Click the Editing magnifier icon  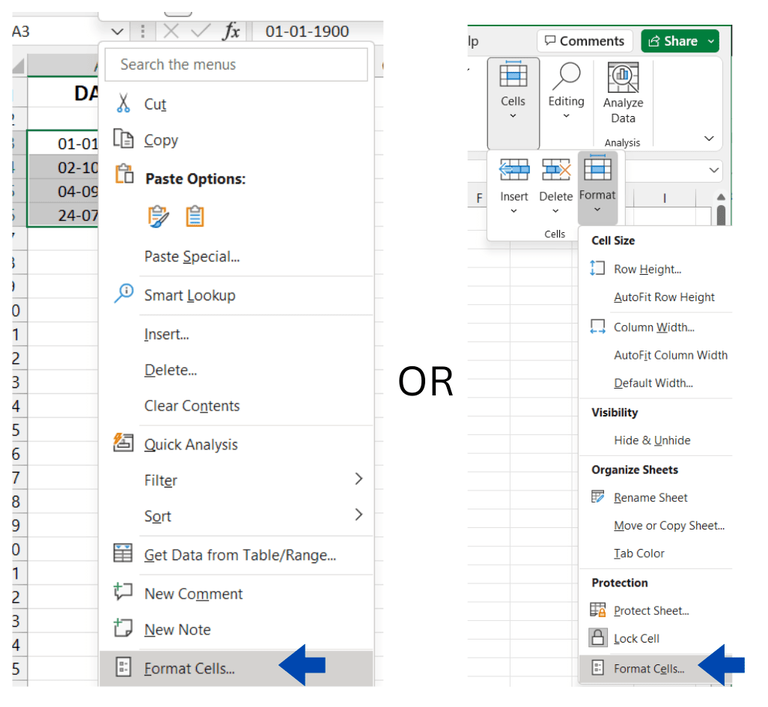pos(566,75)
